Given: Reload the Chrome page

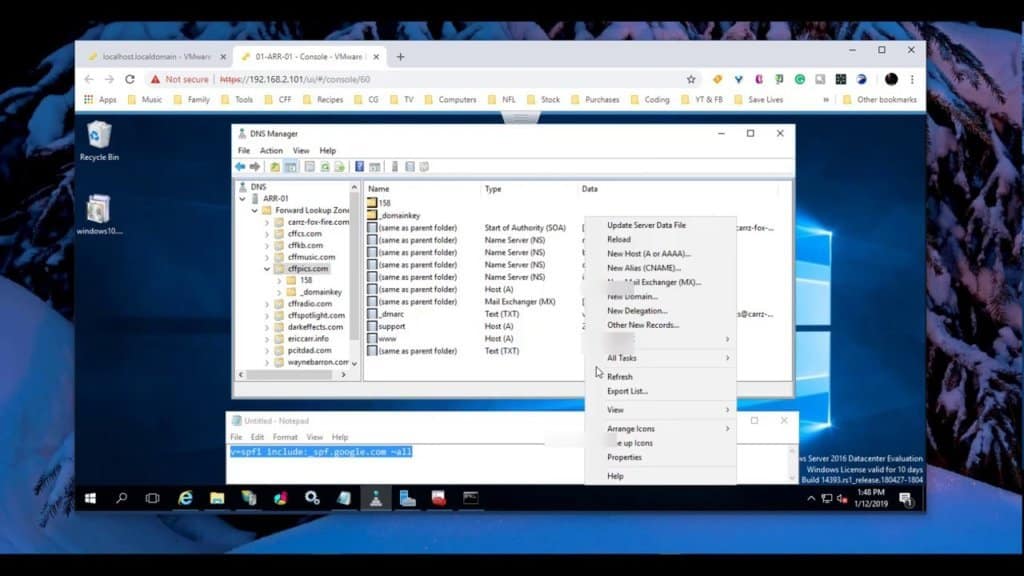Looking at the screenshot, I should tap(130, 79).
